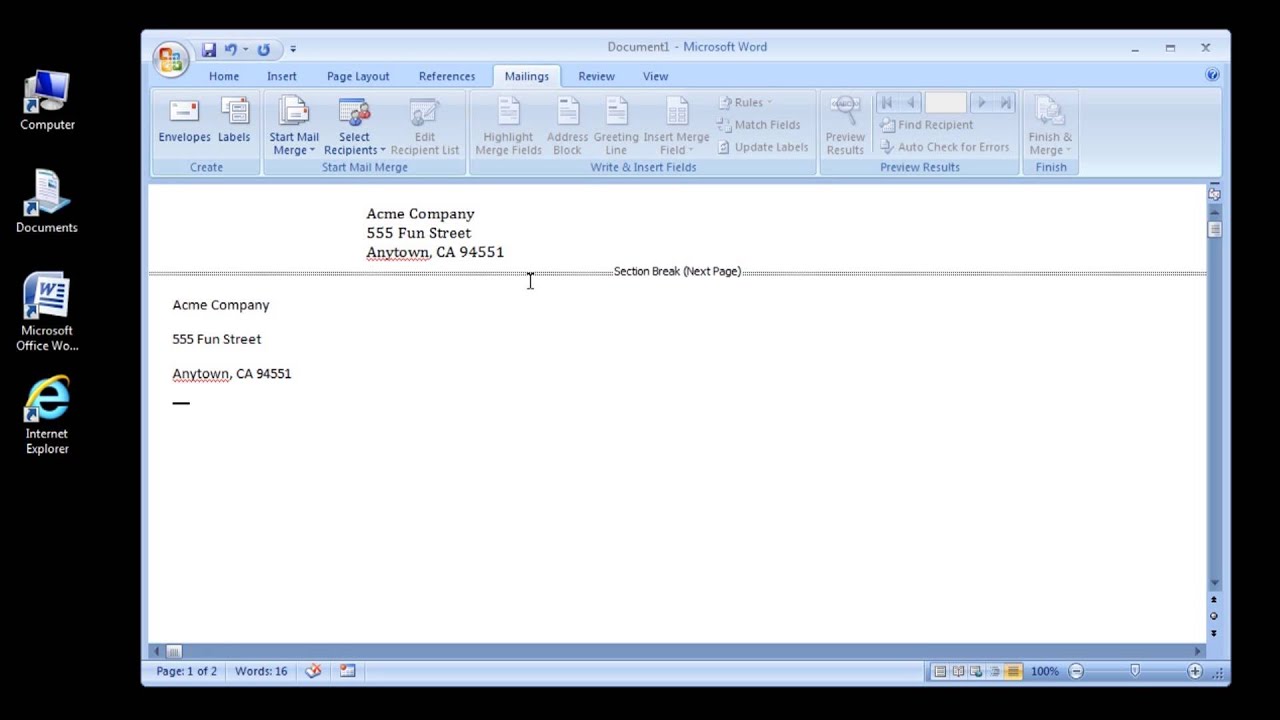Switch to Web Layout view
This screenshot has height=720, width=1280.
click(x=976, y=672)
